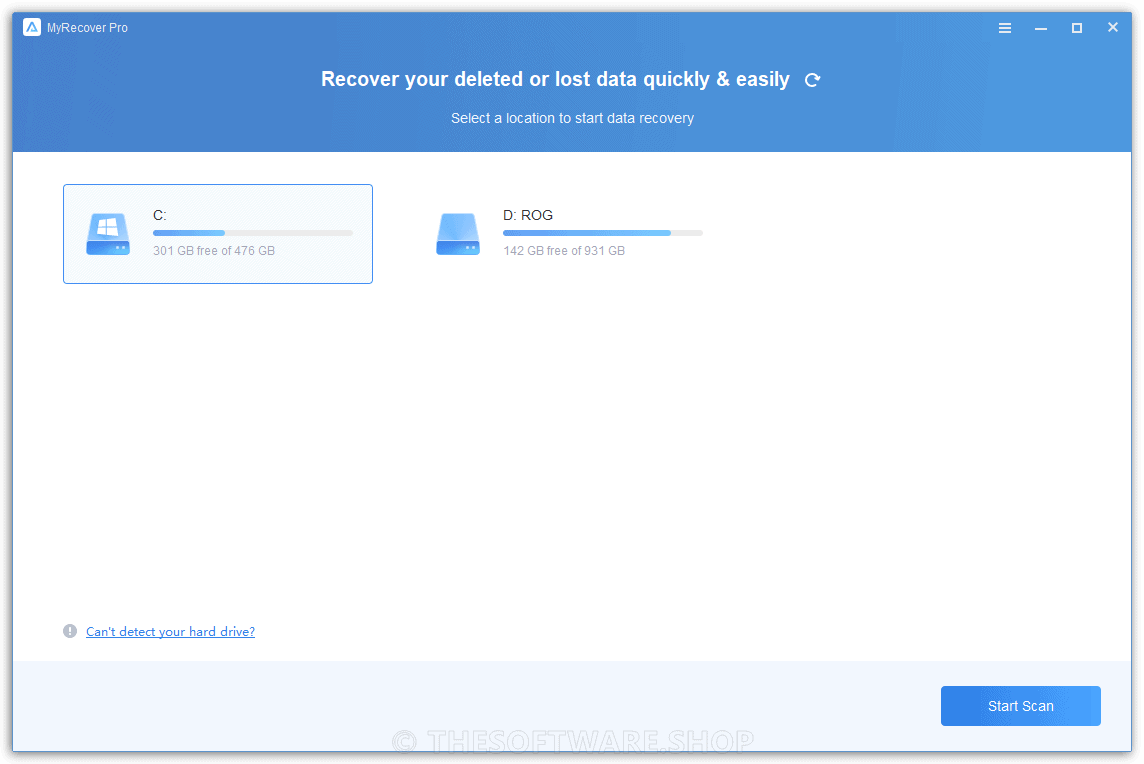Open the hamburger menu in the title bar
This screenshot has width=1144, height=764.
1005,28
